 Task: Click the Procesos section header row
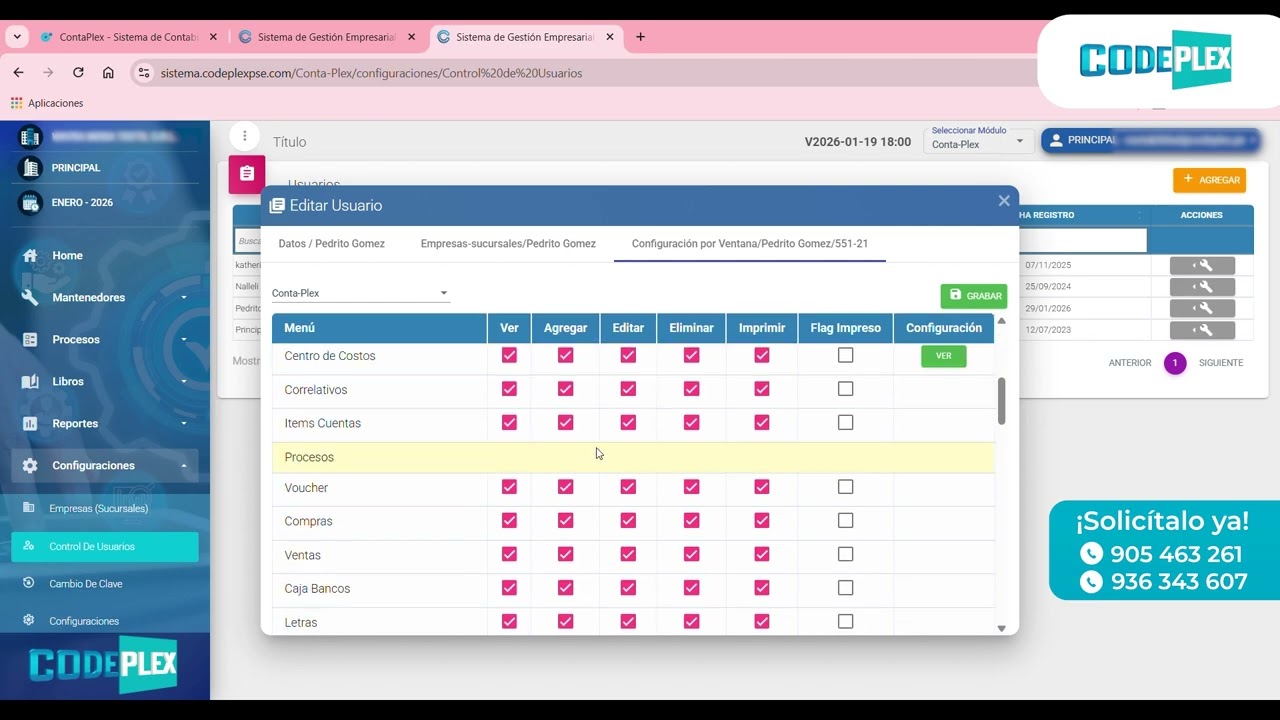(x=633, y=457)
